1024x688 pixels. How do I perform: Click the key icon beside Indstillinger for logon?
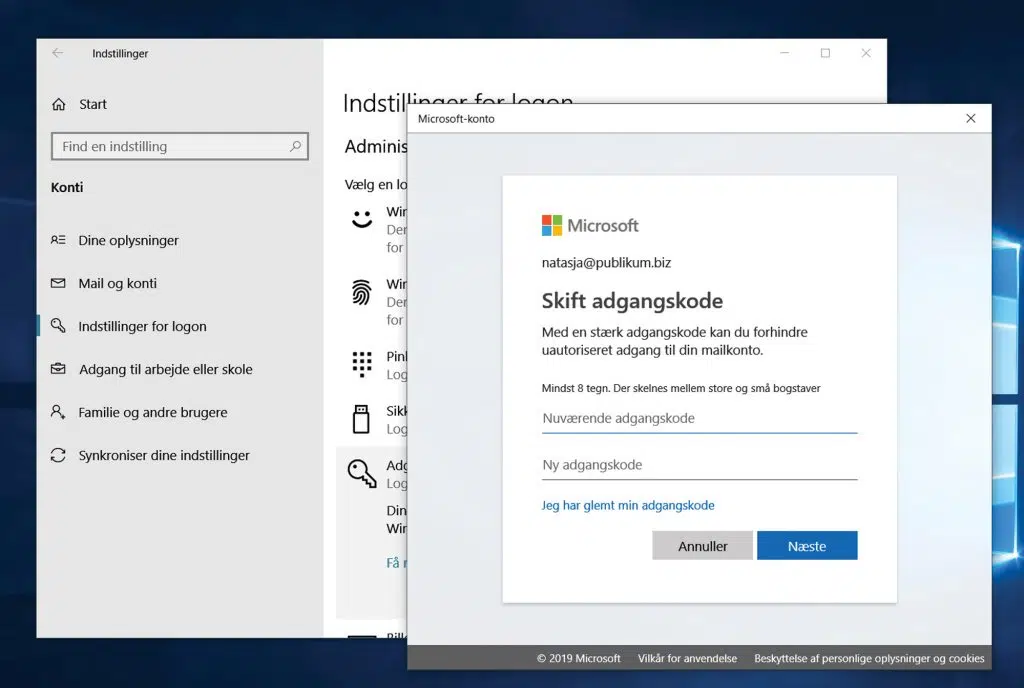point(58,326)
